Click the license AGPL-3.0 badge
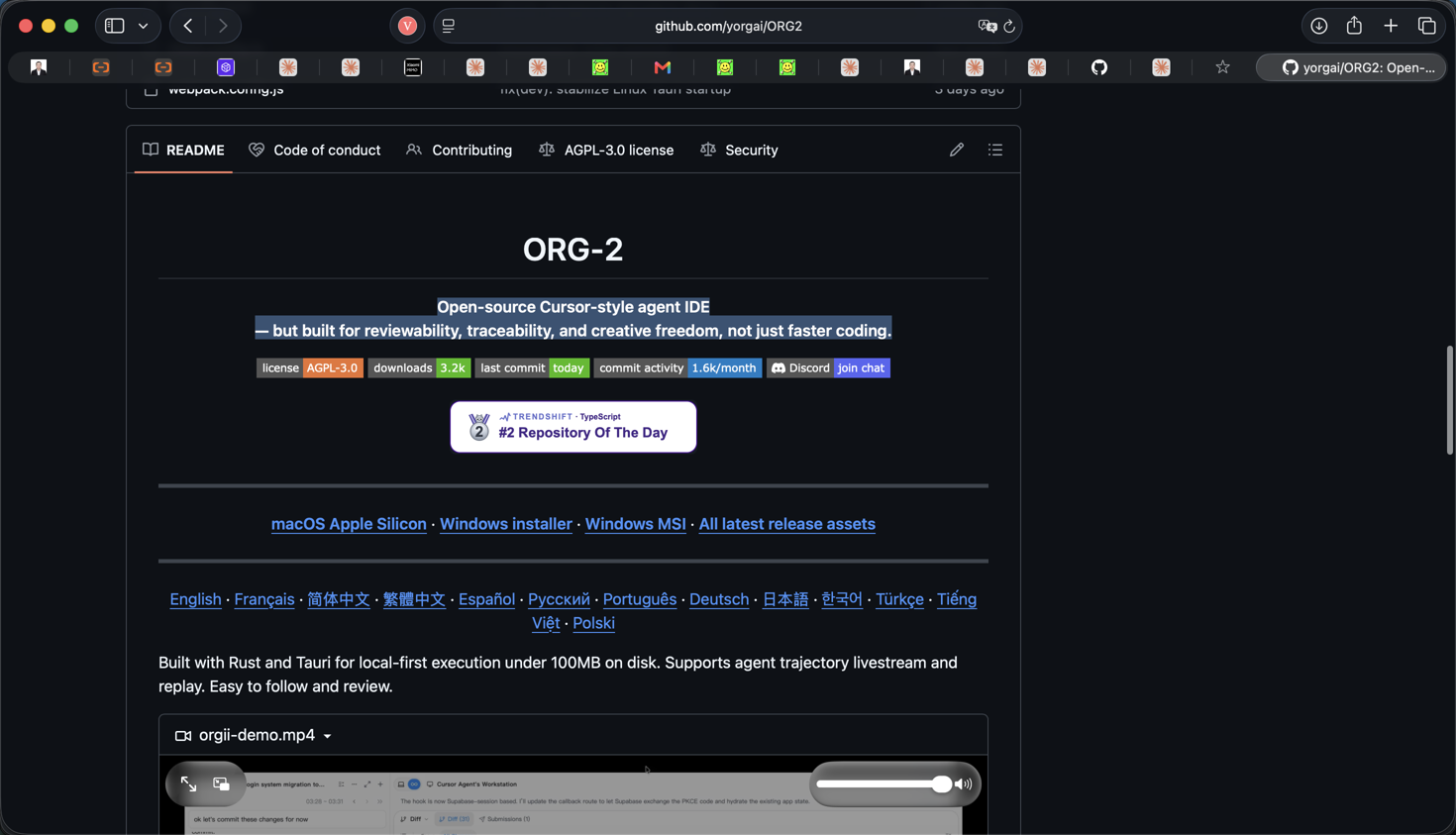 click(x=310, y=367)
